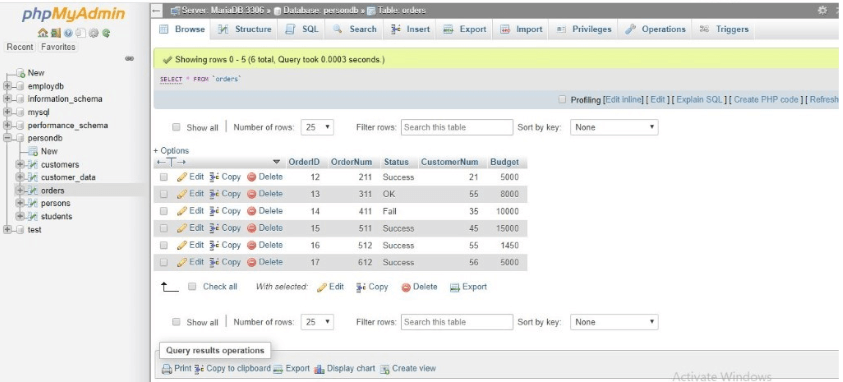Image resolution: width=843 pixels, height=382 pixels.
Task: Click With selected Edit pencil icon
Action: 322,287
